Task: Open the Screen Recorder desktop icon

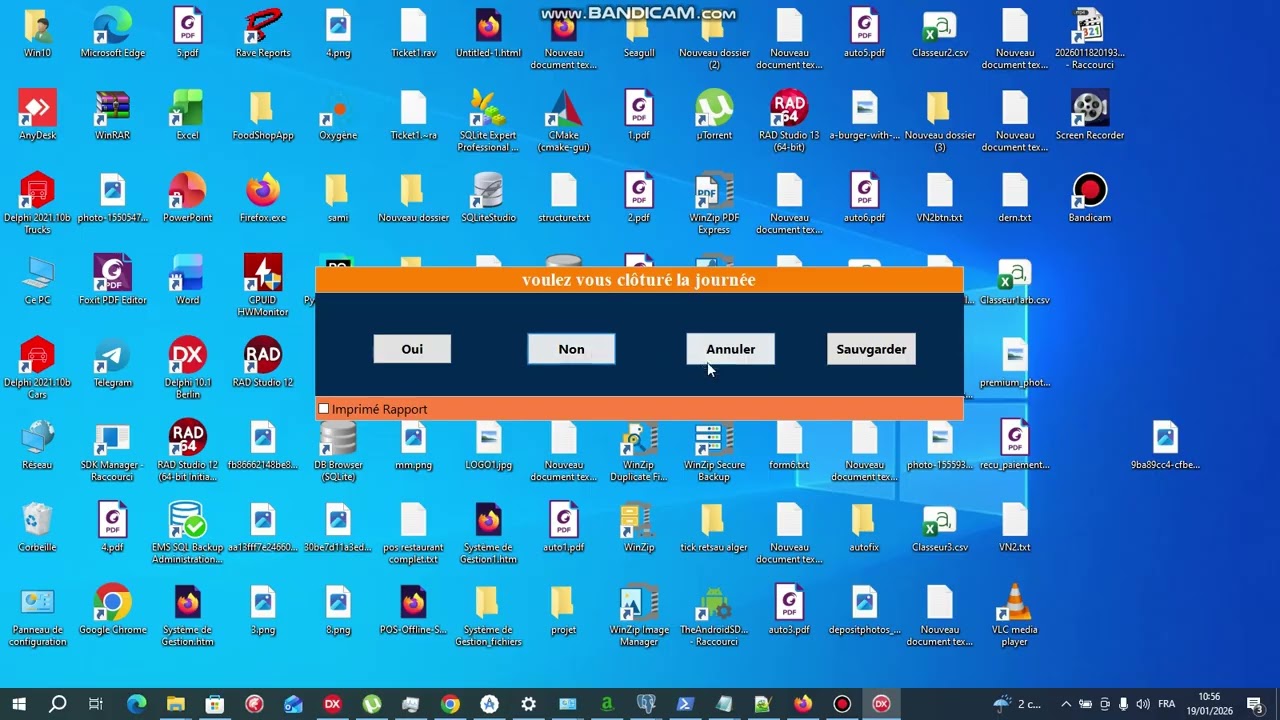Action: point(1090,115)
